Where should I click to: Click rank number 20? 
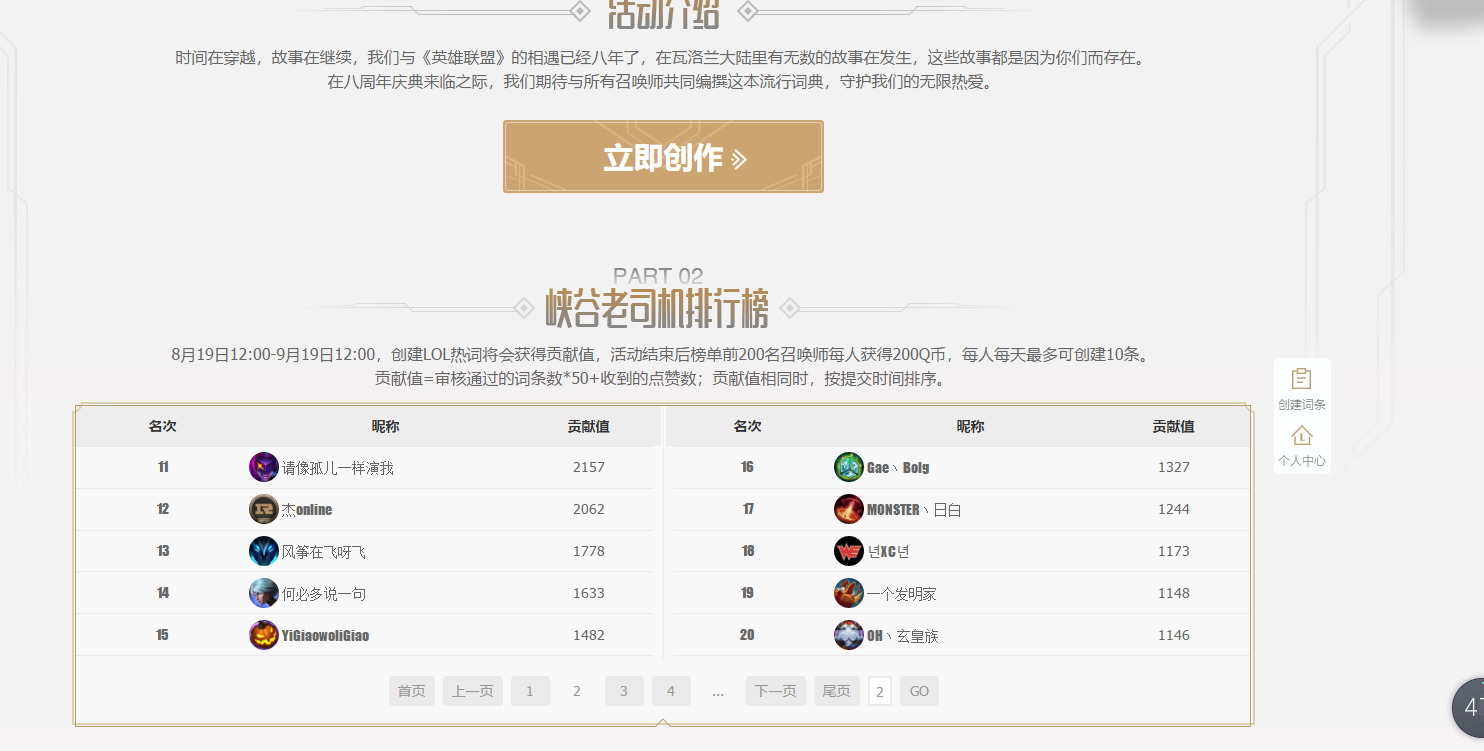click(747, 635)
